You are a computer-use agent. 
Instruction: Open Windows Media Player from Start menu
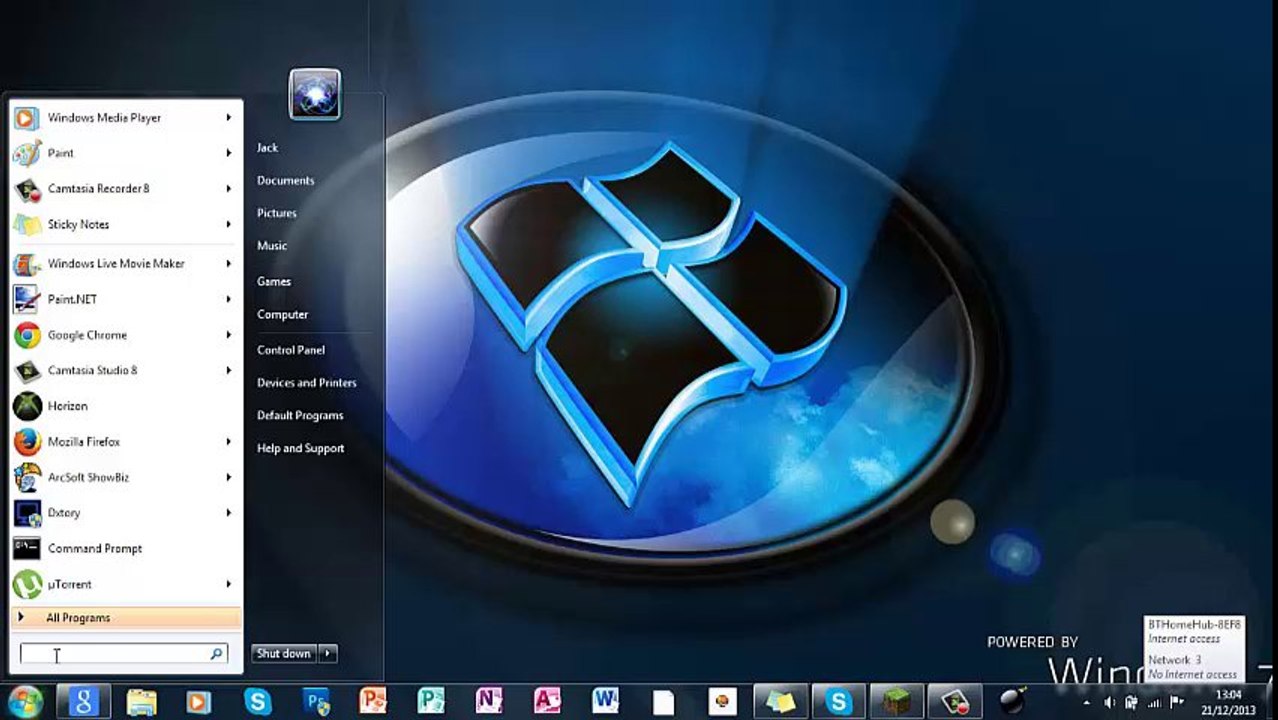click(125, 118)
